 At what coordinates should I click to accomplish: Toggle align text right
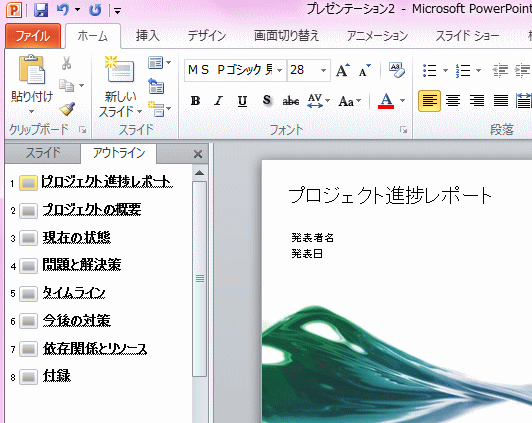(x=477, y=101)
